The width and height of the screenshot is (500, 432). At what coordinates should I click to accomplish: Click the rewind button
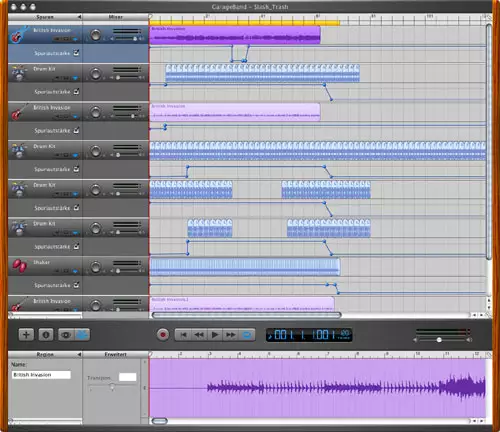coord(199,335)
